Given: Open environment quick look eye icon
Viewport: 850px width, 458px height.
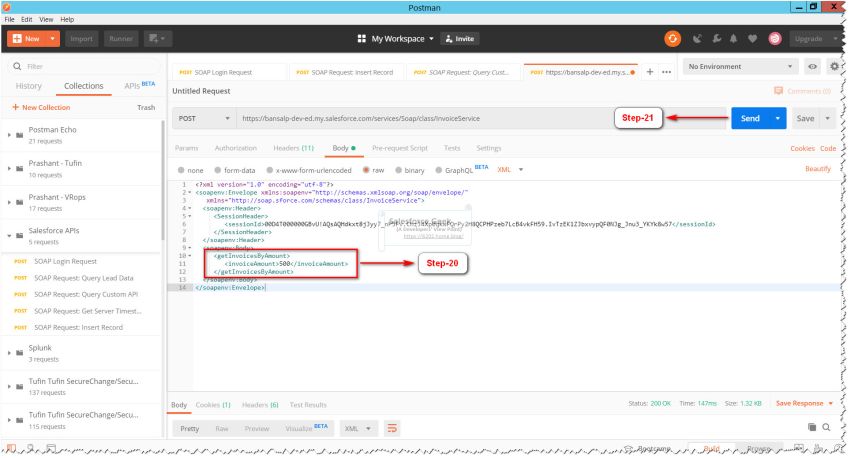Looking at the screenshot, I should coord(812,66).
